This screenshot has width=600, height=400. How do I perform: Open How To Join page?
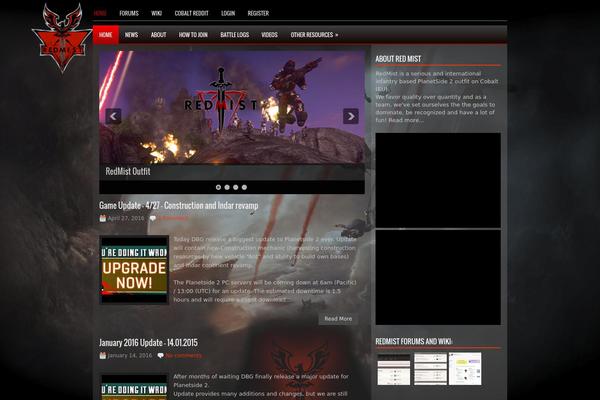[193, 35]
